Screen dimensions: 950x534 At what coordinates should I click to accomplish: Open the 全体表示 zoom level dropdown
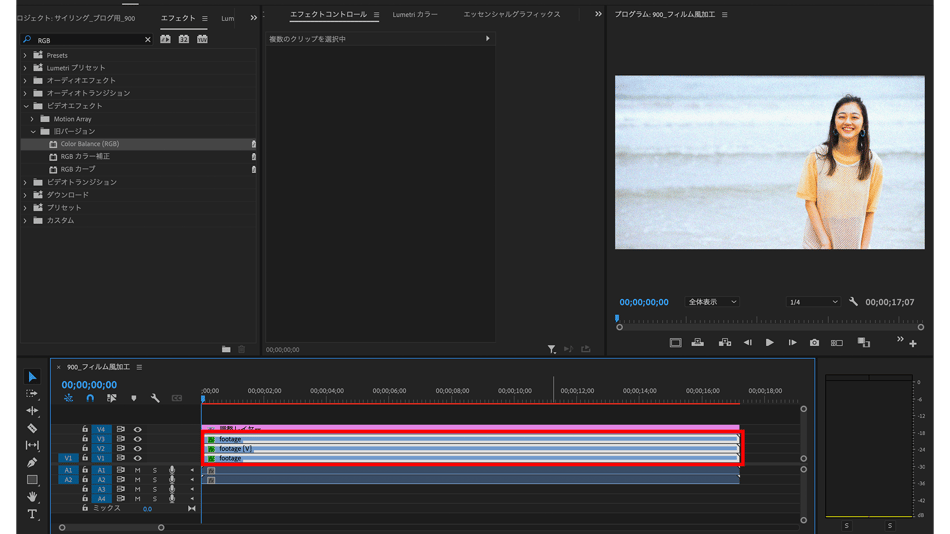[712, 302]
